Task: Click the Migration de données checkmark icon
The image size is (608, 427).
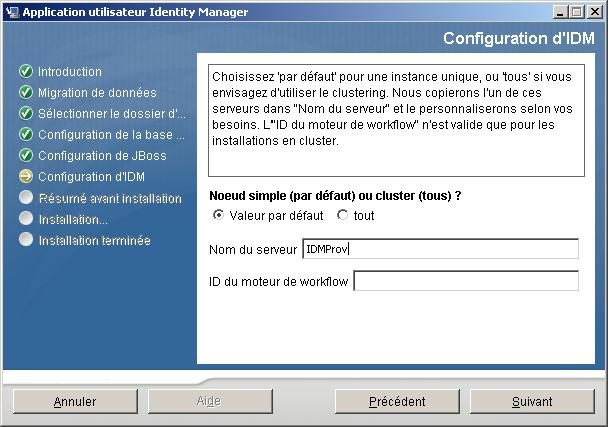Action: click(26, 92)
